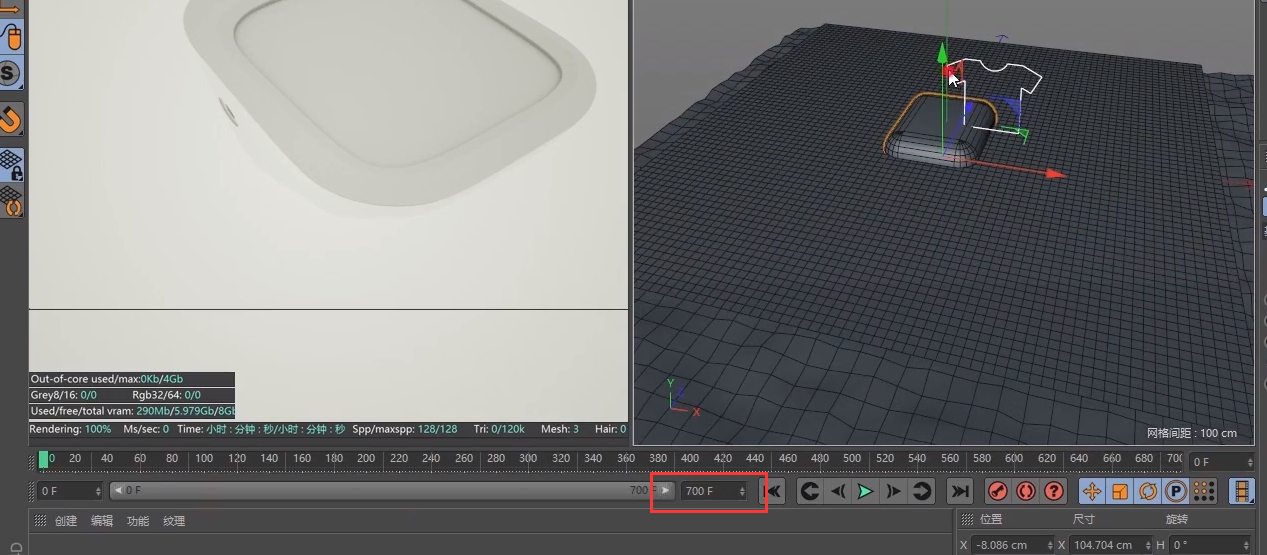The image size is (1267, 555).
Task: Enable the magnet snap tool
Action: [x=10, y=120]
